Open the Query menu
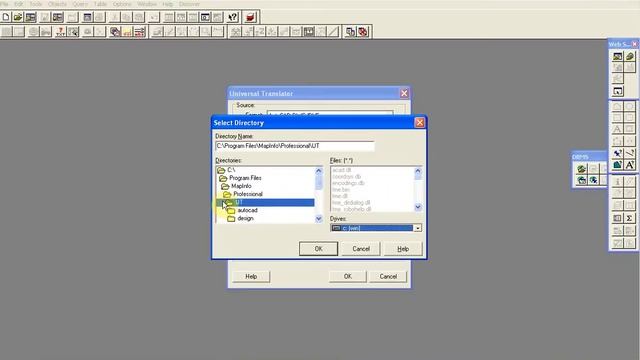The height and width of the screenshot is (360, 640). (x=80, y=4)
